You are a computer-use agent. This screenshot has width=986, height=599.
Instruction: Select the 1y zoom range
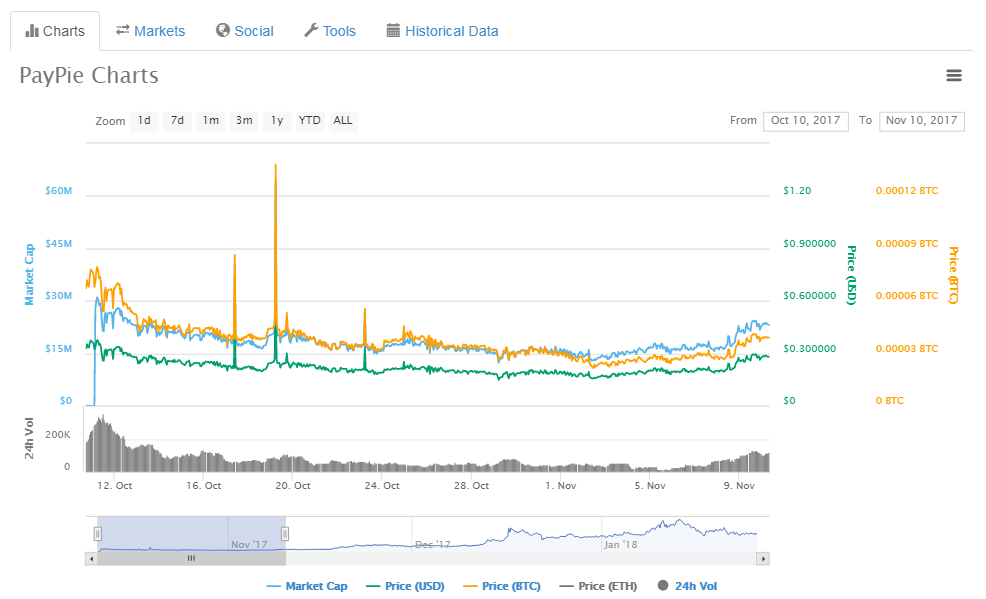click(277, 121)
